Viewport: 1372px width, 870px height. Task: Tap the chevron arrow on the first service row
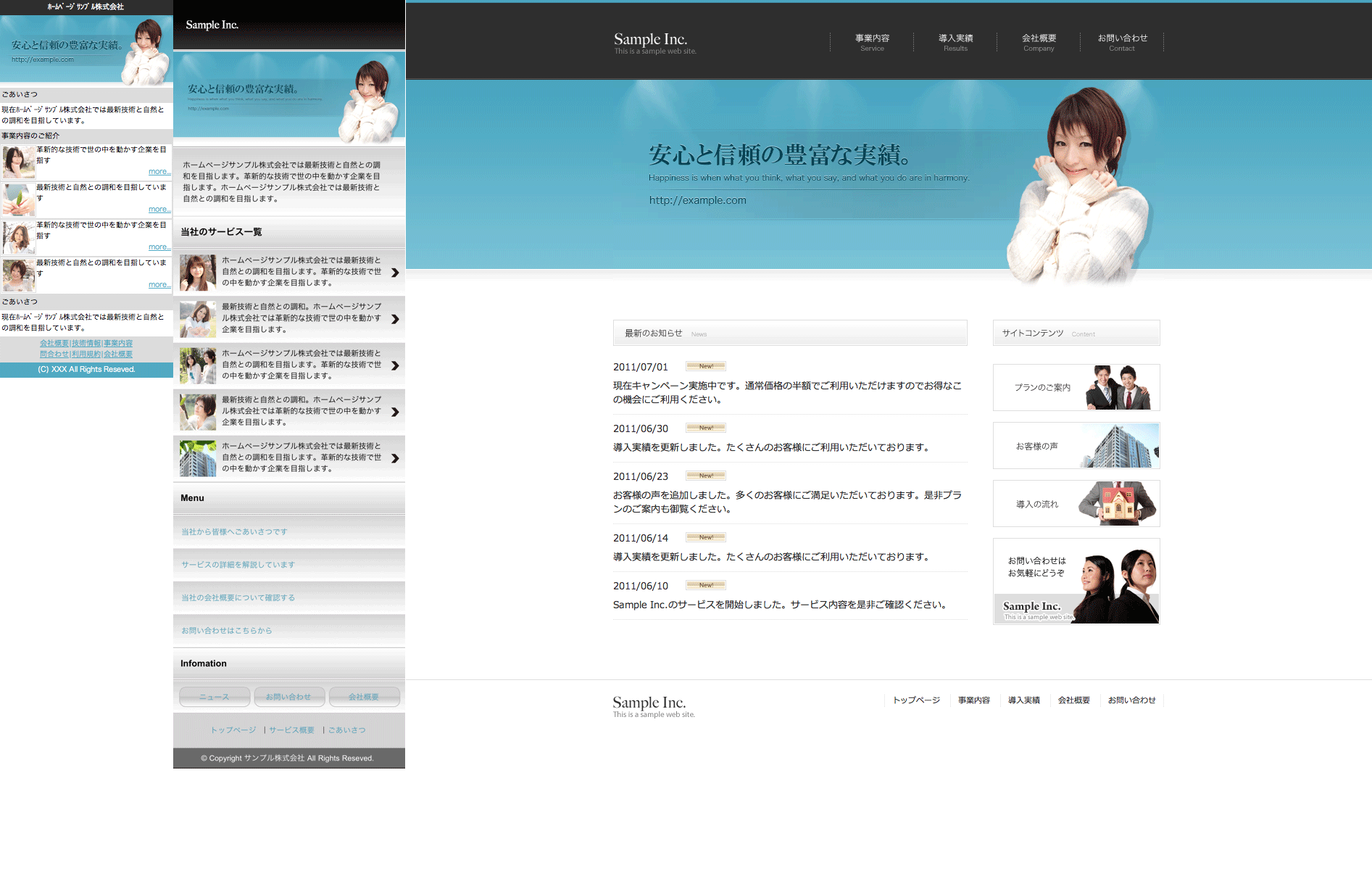point(395,273)
